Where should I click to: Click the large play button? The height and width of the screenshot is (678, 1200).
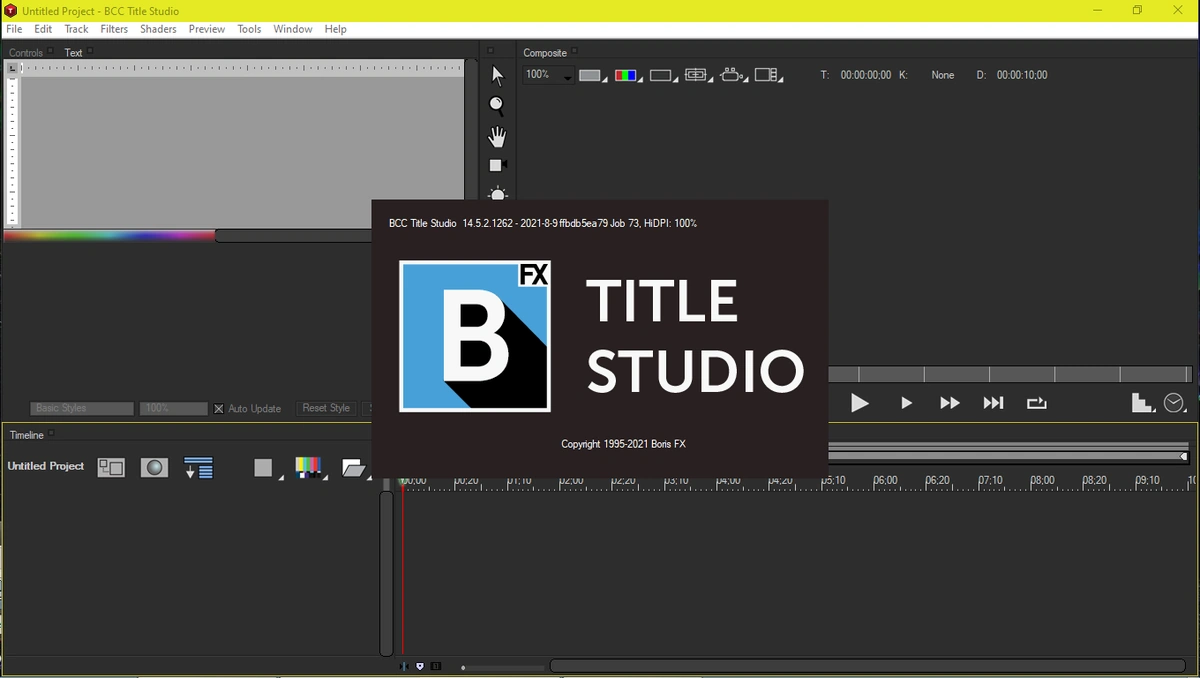click(859, 403)
